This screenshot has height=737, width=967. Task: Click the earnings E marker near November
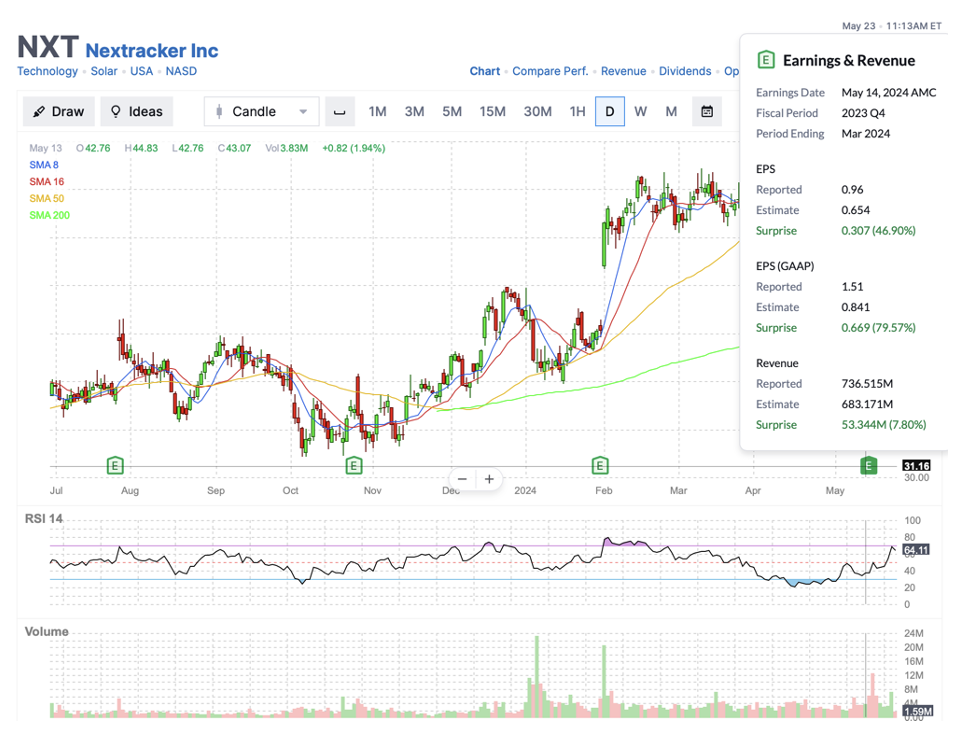[x=353, y=466]
